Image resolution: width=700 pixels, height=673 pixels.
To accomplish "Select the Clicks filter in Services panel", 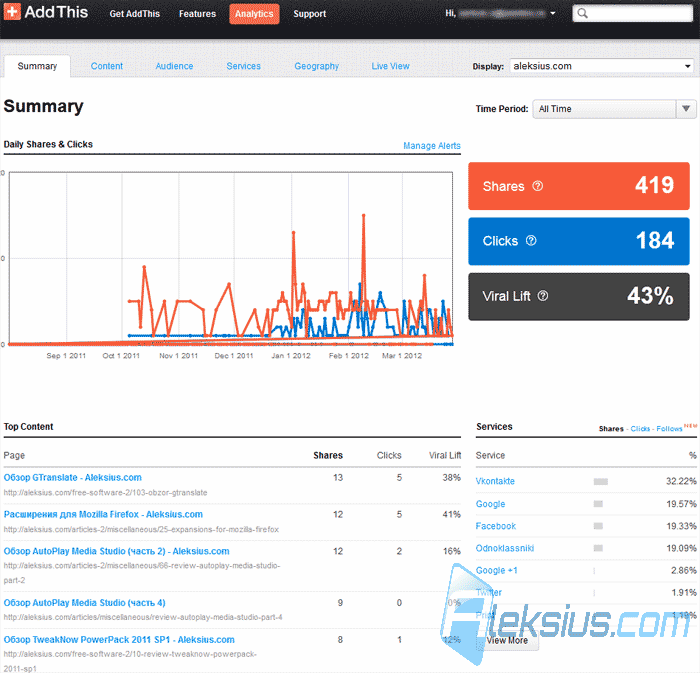I will (x=640, y=428).
